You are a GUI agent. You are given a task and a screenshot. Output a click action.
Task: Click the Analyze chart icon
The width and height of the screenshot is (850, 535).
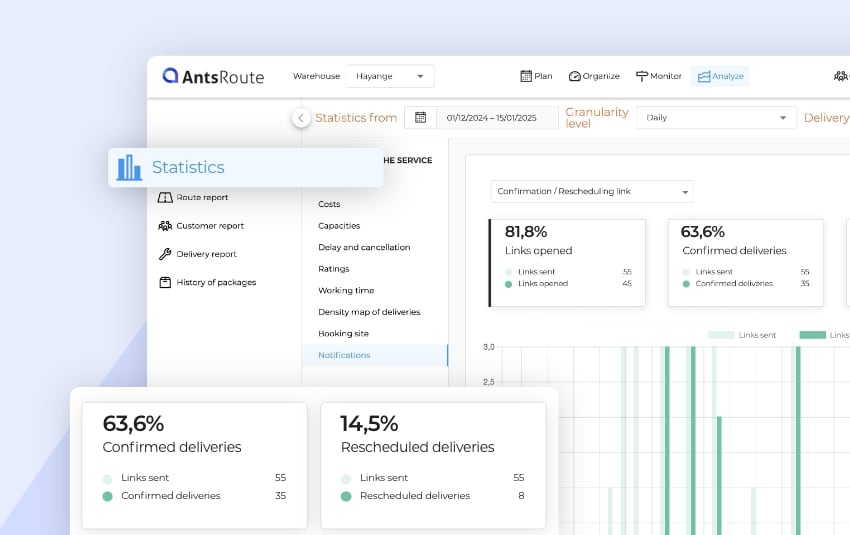(x=704, y=76)
